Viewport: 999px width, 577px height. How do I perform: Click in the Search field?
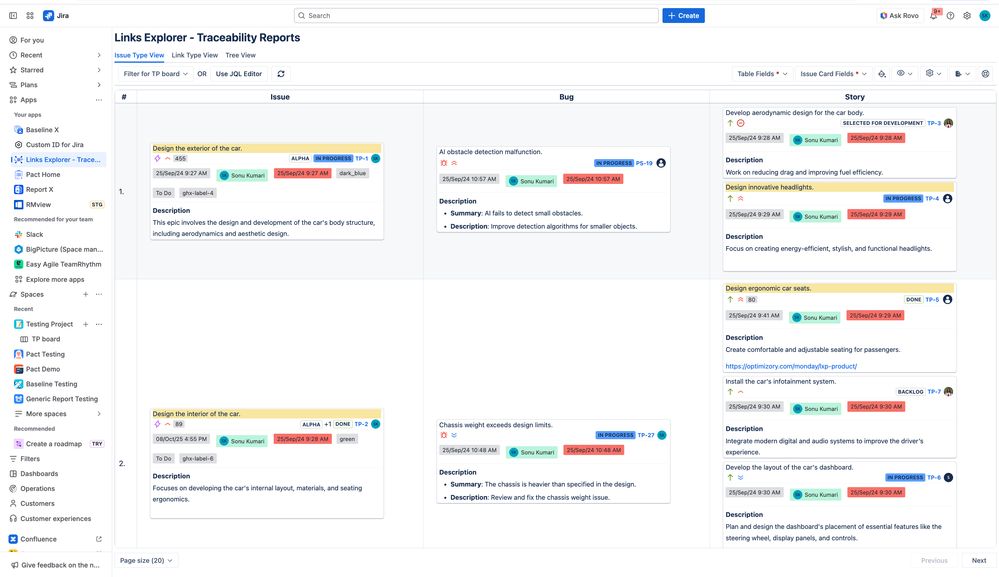click(476, 15)
